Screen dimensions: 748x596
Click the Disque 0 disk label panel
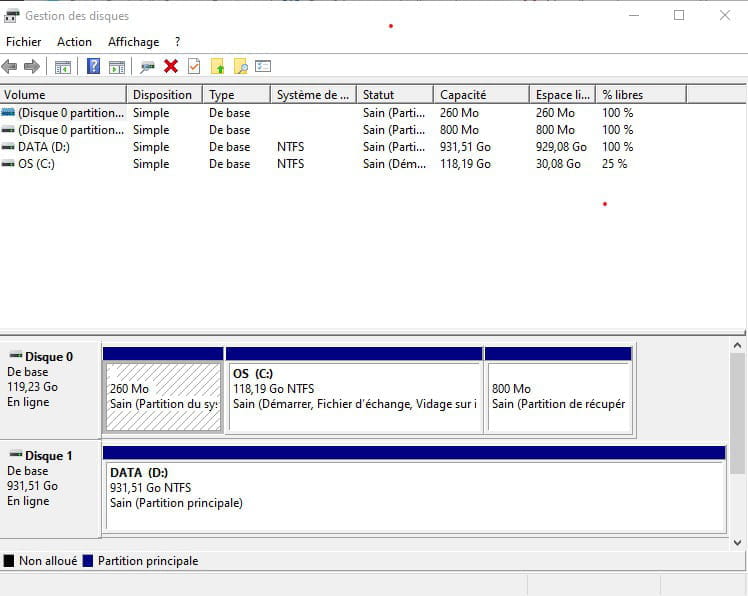[x=50, y=390]
